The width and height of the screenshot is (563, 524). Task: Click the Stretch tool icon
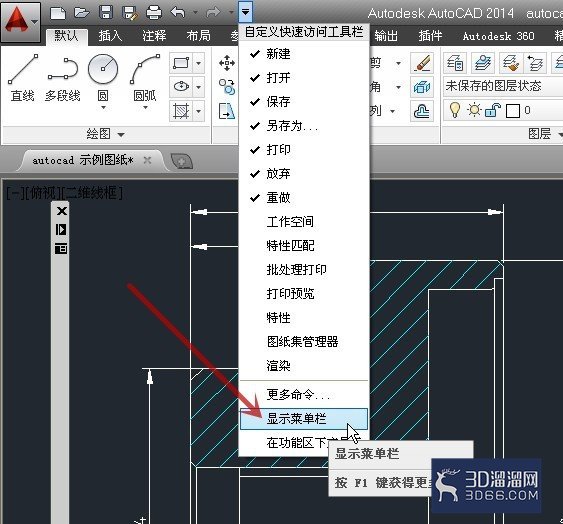click(x=227, y=111)
